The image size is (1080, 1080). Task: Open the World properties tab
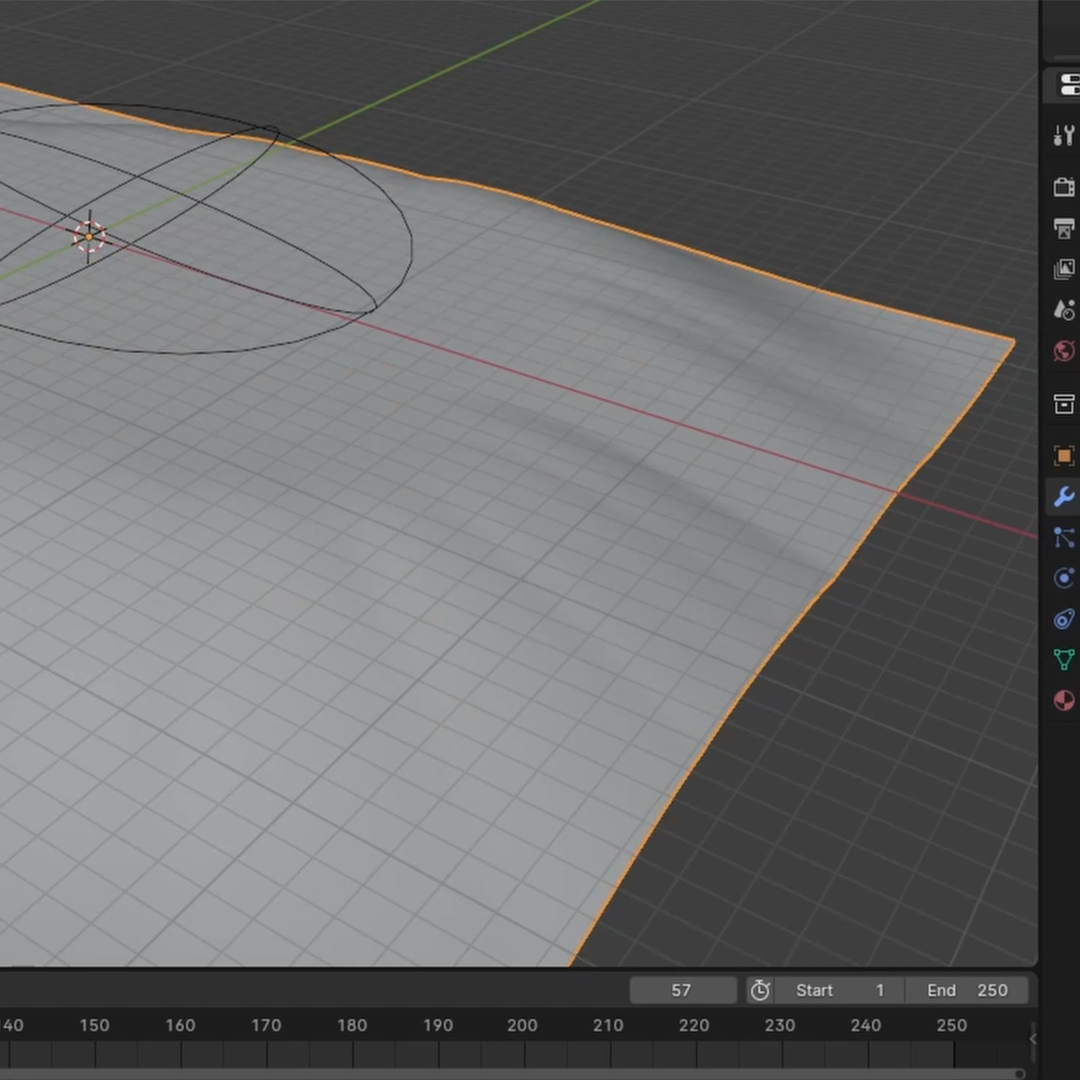(1064, 351)
